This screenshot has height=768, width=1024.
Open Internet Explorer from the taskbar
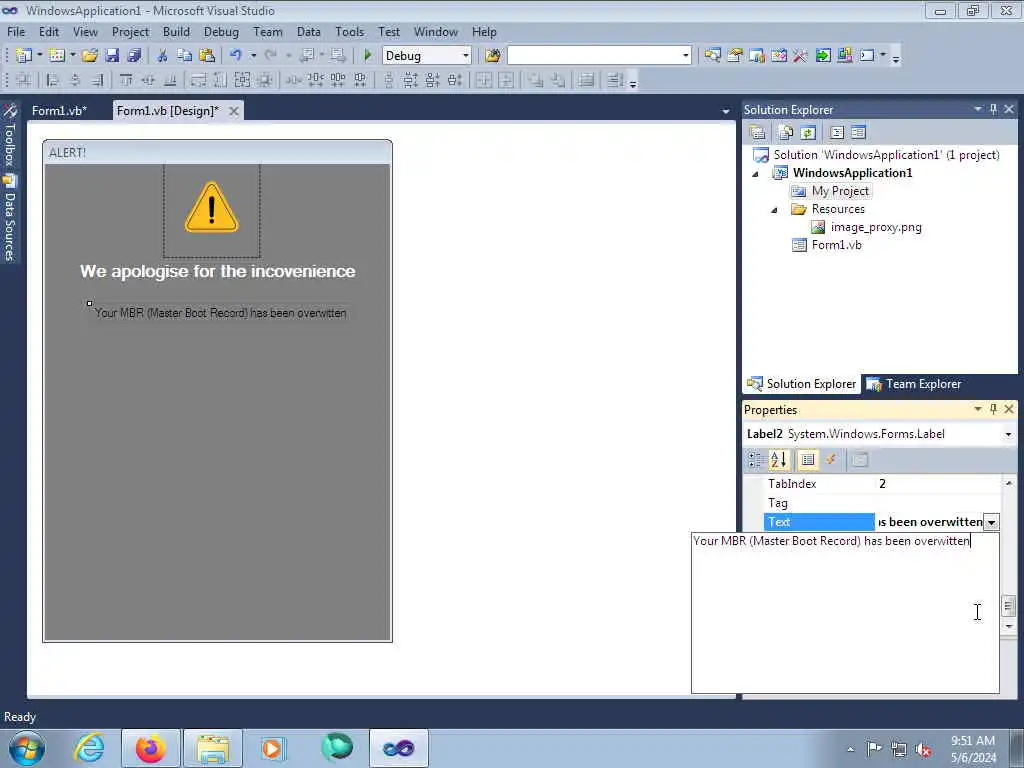coord(89,748)
